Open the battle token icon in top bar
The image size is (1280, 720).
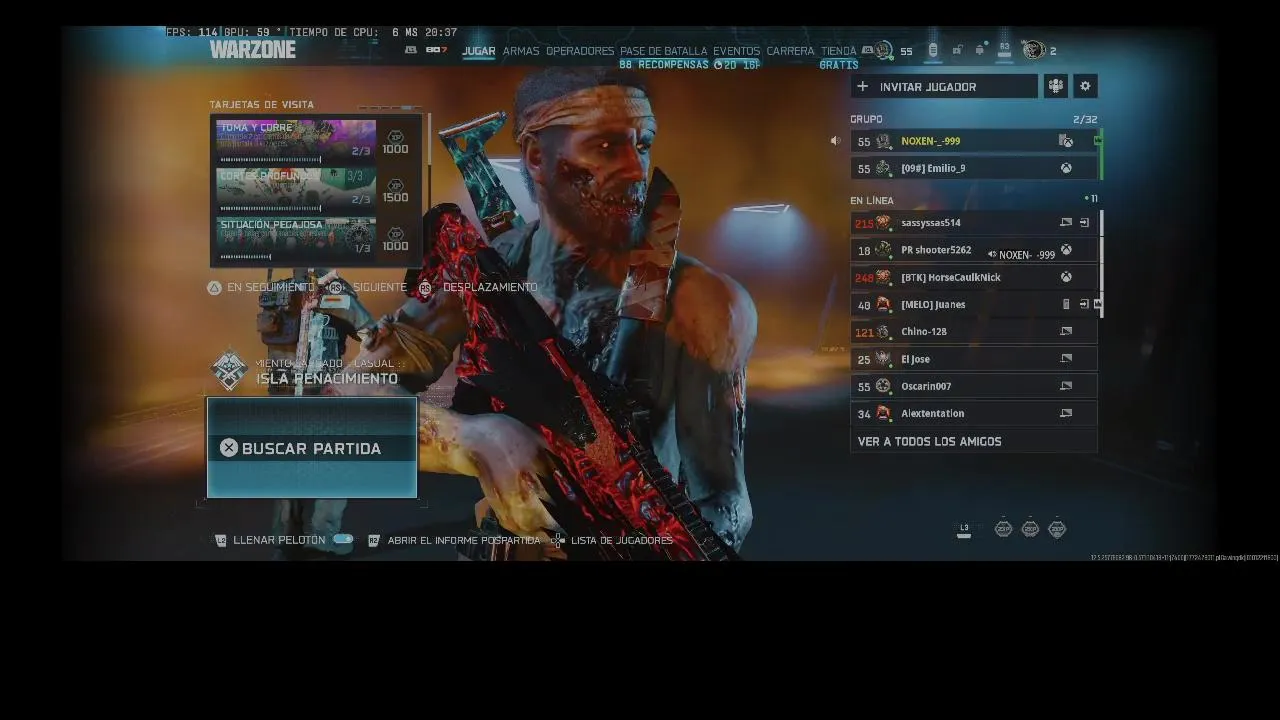click(933, 50)
